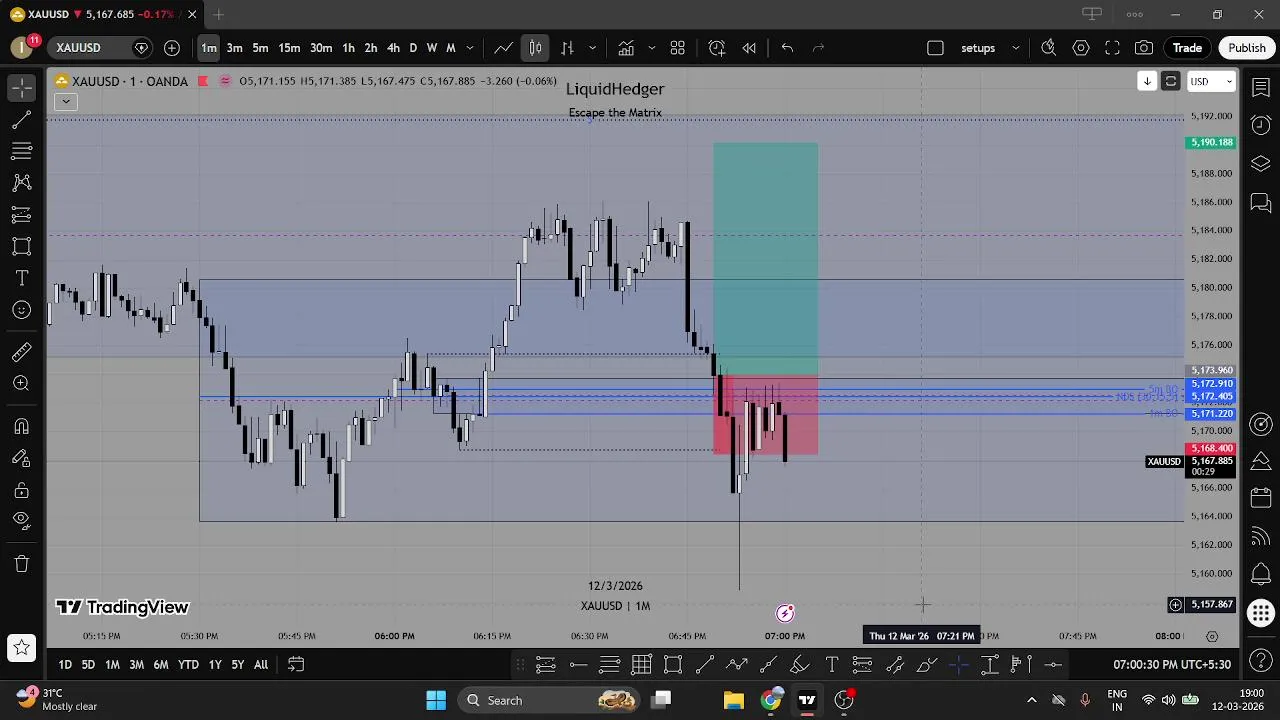This screenshot has width=1280, height=720.
Task: Set the All date range
Action: click(261, 664)
